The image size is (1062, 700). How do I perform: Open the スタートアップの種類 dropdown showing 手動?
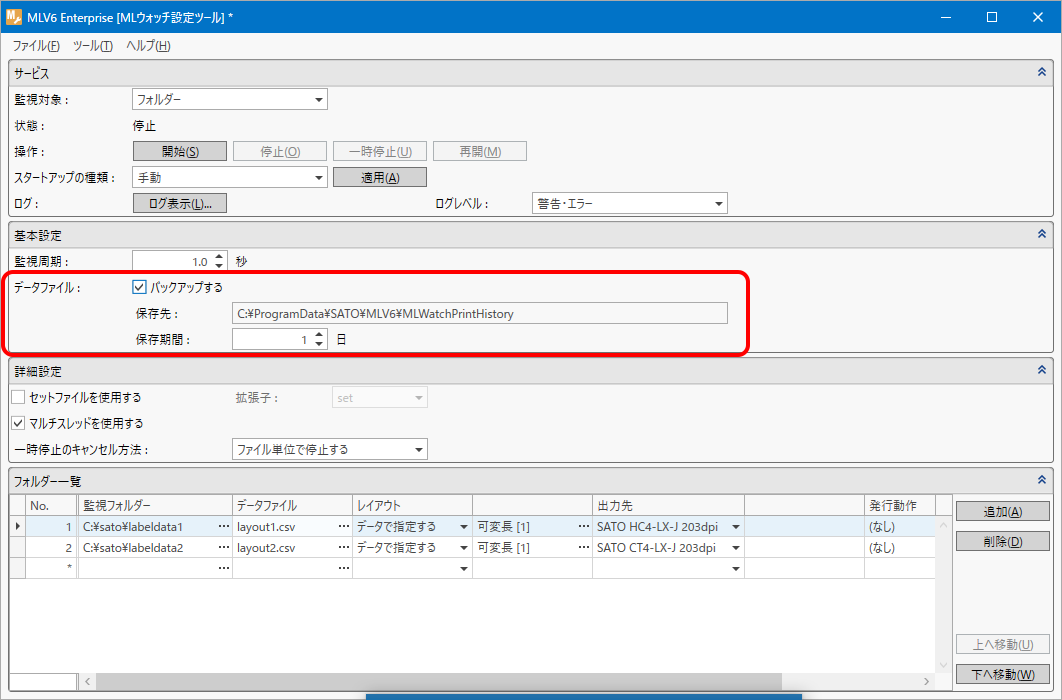(x=230, y=177)
